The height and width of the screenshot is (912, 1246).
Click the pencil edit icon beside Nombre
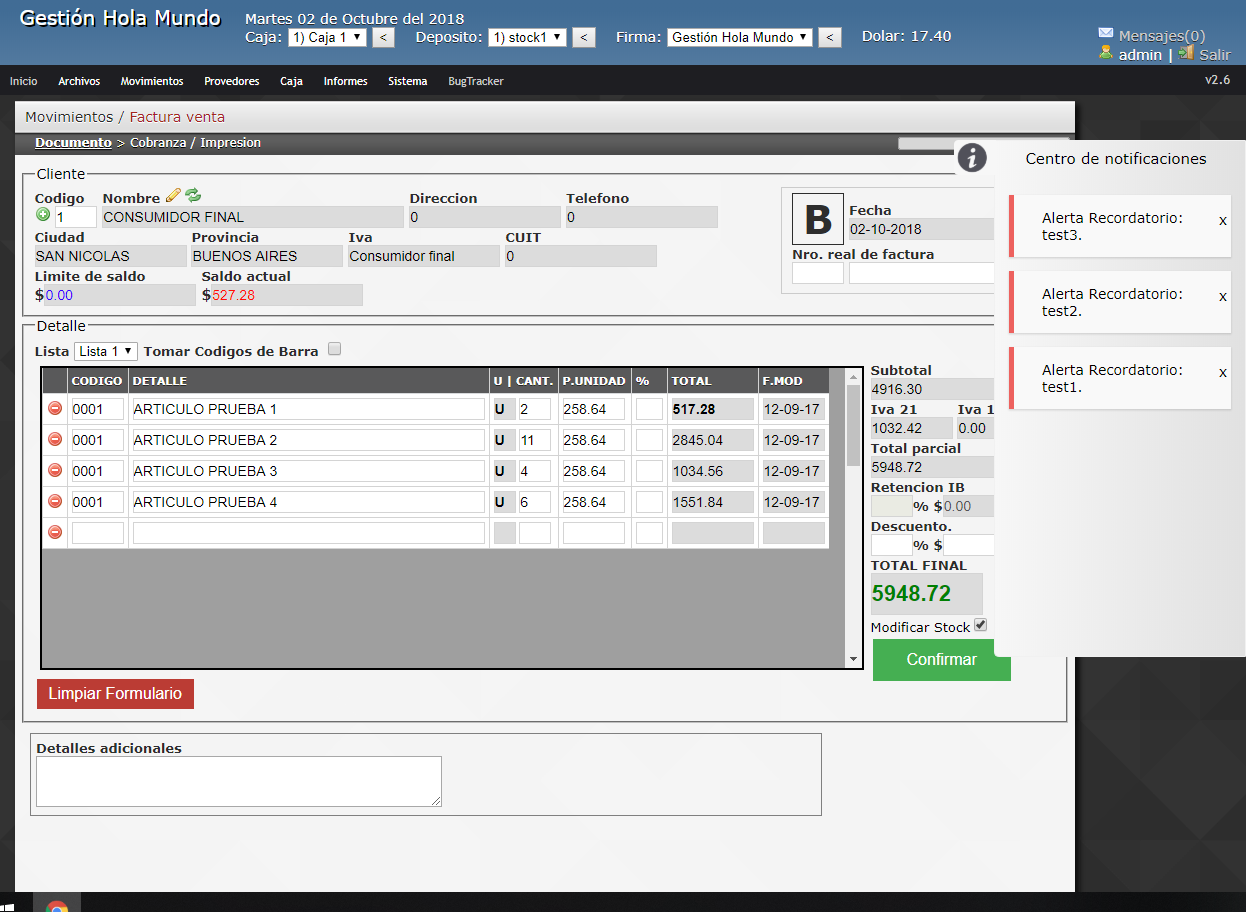pyautogui.click(x=173, y=196)
